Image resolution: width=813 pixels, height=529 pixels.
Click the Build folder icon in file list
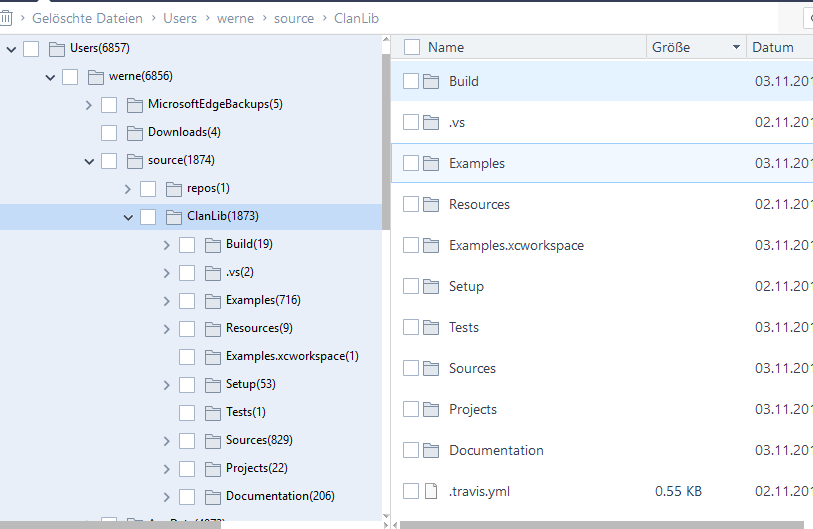431,81
